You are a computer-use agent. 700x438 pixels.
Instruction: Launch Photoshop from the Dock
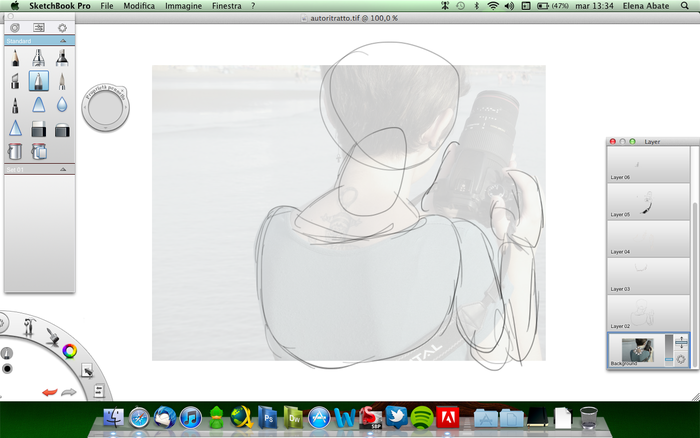point(267,417)
